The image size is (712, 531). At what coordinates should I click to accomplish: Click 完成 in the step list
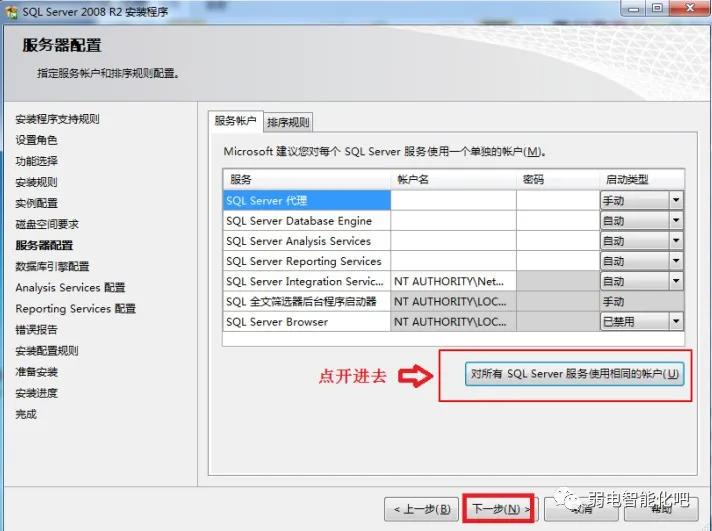tap(26, 414)
